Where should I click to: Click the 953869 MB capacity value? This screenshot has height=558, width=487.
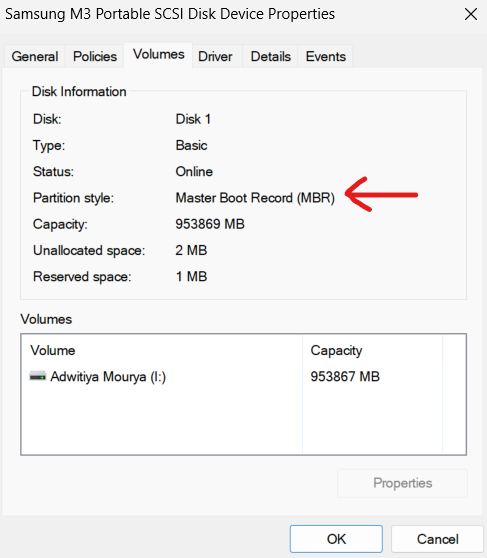[x=210, y=224]
